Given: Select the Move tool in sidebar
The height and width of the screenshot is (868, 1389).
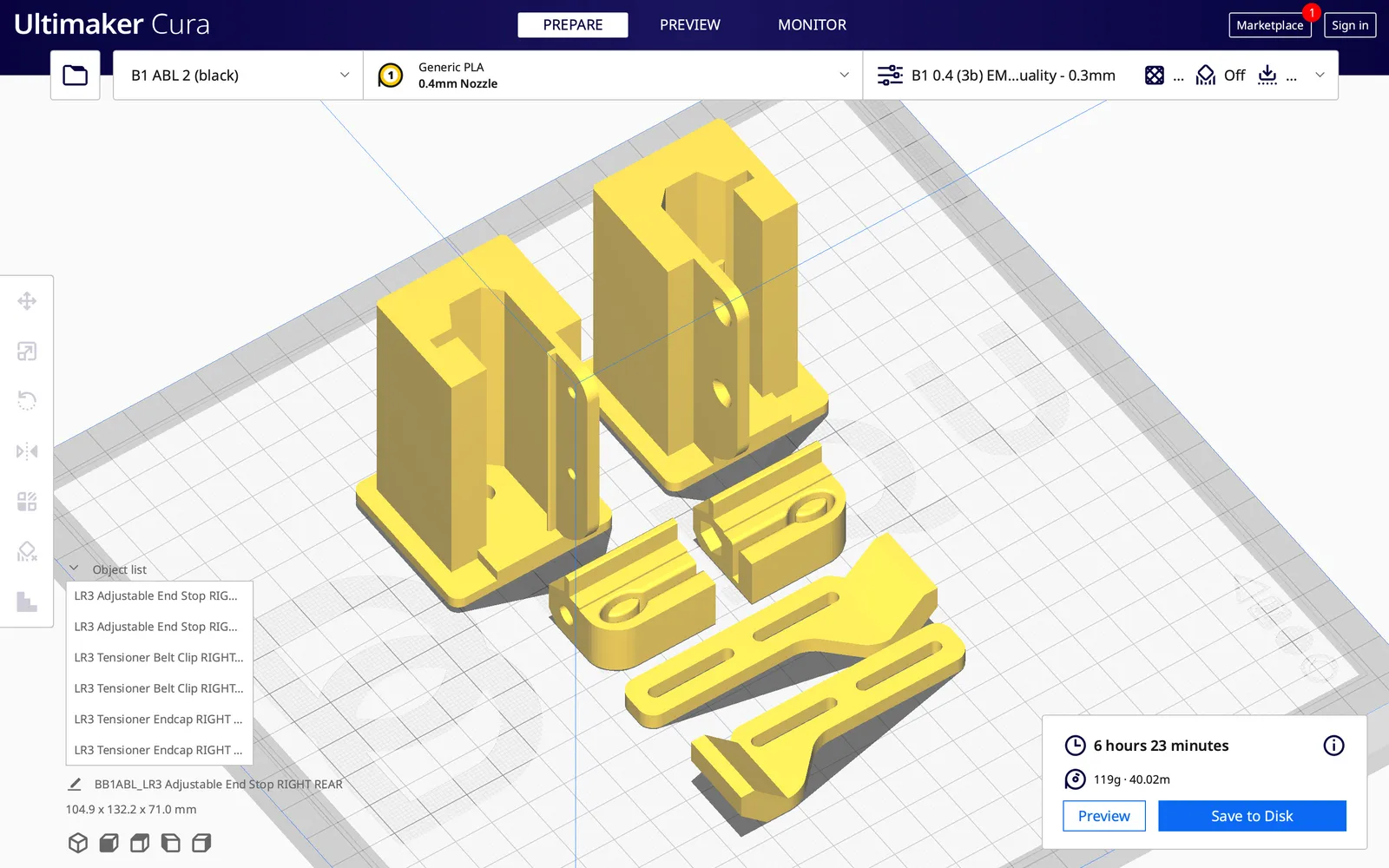Looking at the screenshot, I should point(27,301).
